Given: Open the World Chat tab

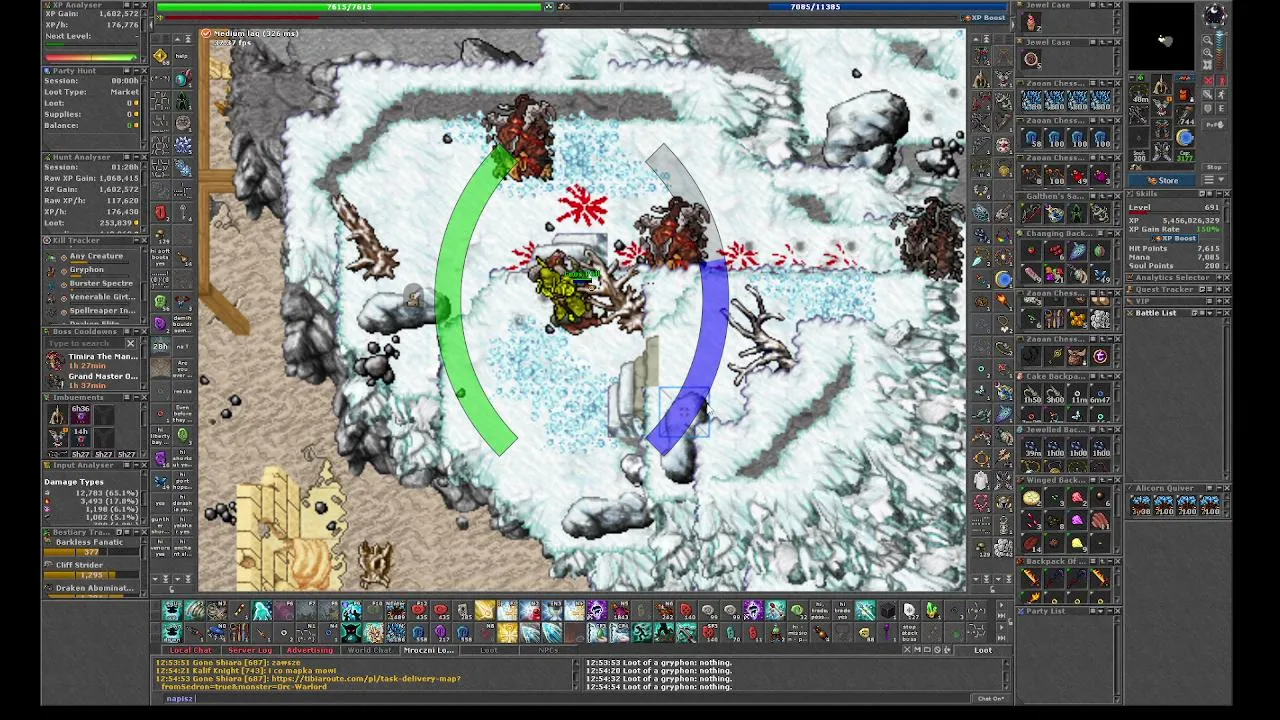Looking at the screenshot, I should [x=369, y=650].
